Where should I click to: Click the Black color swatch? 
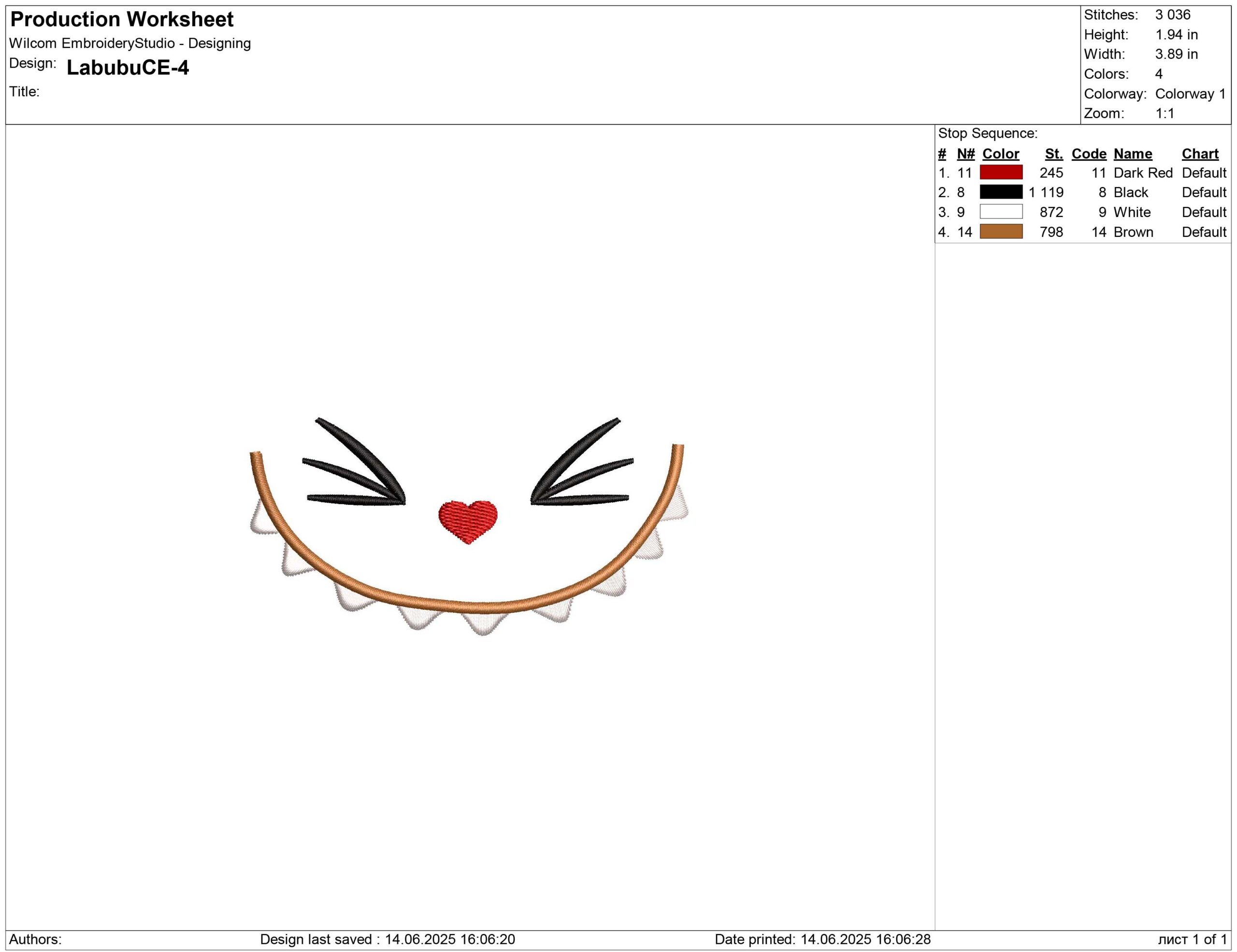(x=1001, y=192)
